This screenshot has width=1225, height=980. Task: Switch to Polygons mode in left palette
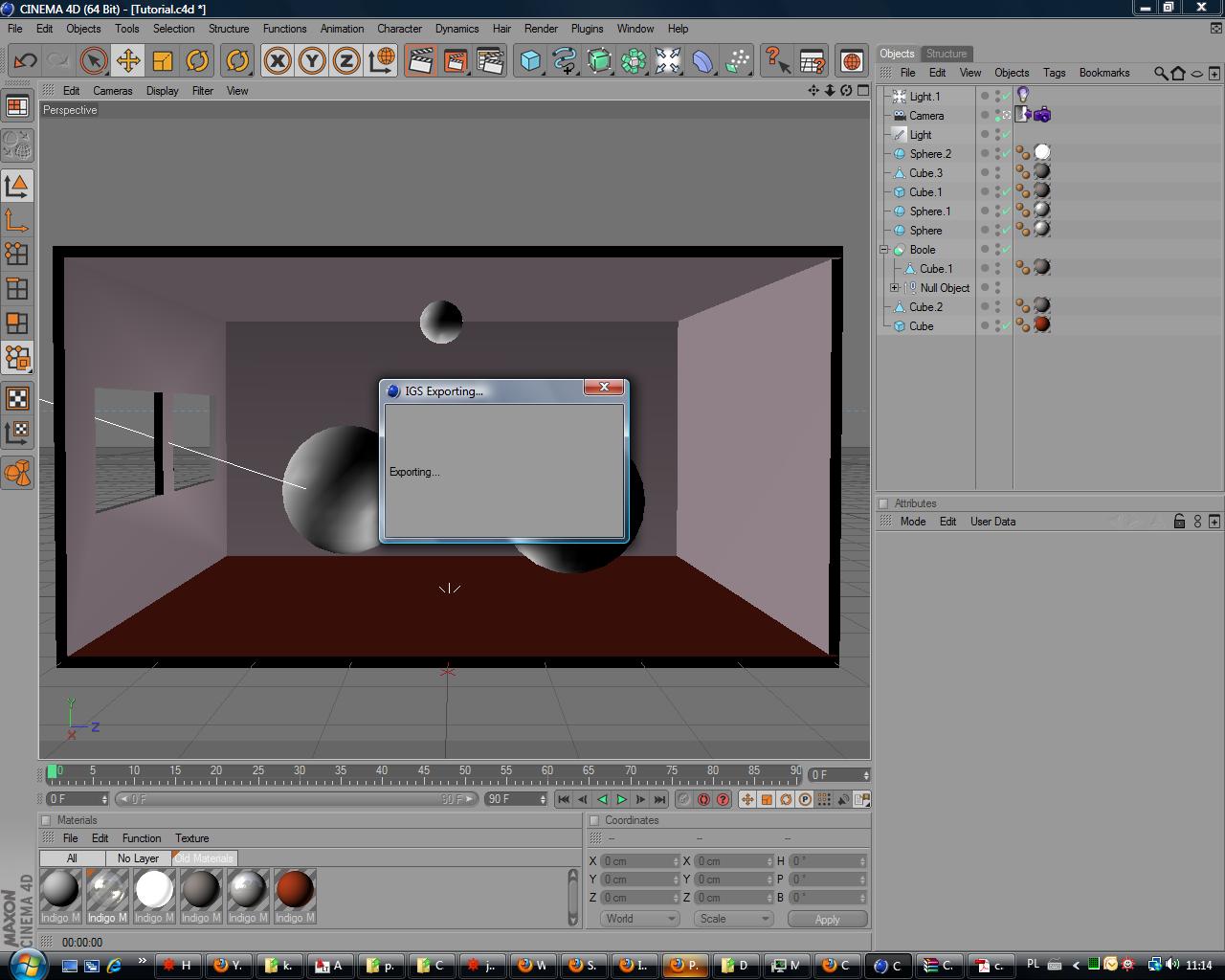17,323
